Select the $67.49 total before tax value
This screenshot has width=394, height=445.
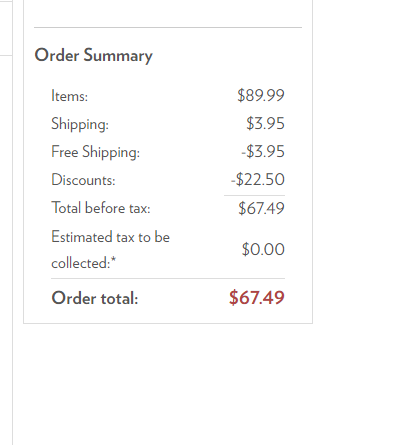pos(261,208)
